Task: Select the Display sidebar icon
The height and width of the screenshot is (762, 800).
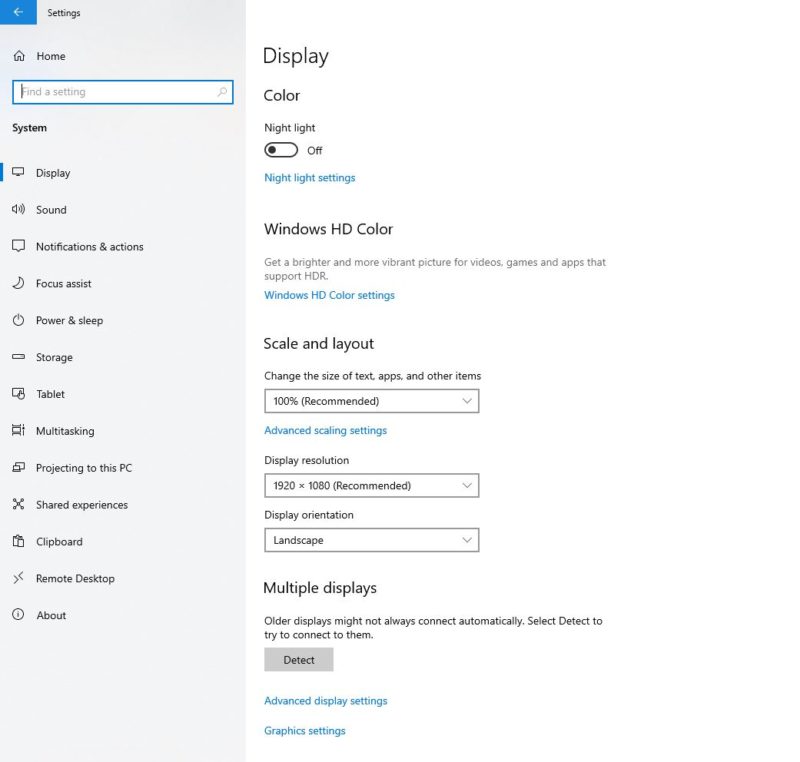Action: point(20,172)
